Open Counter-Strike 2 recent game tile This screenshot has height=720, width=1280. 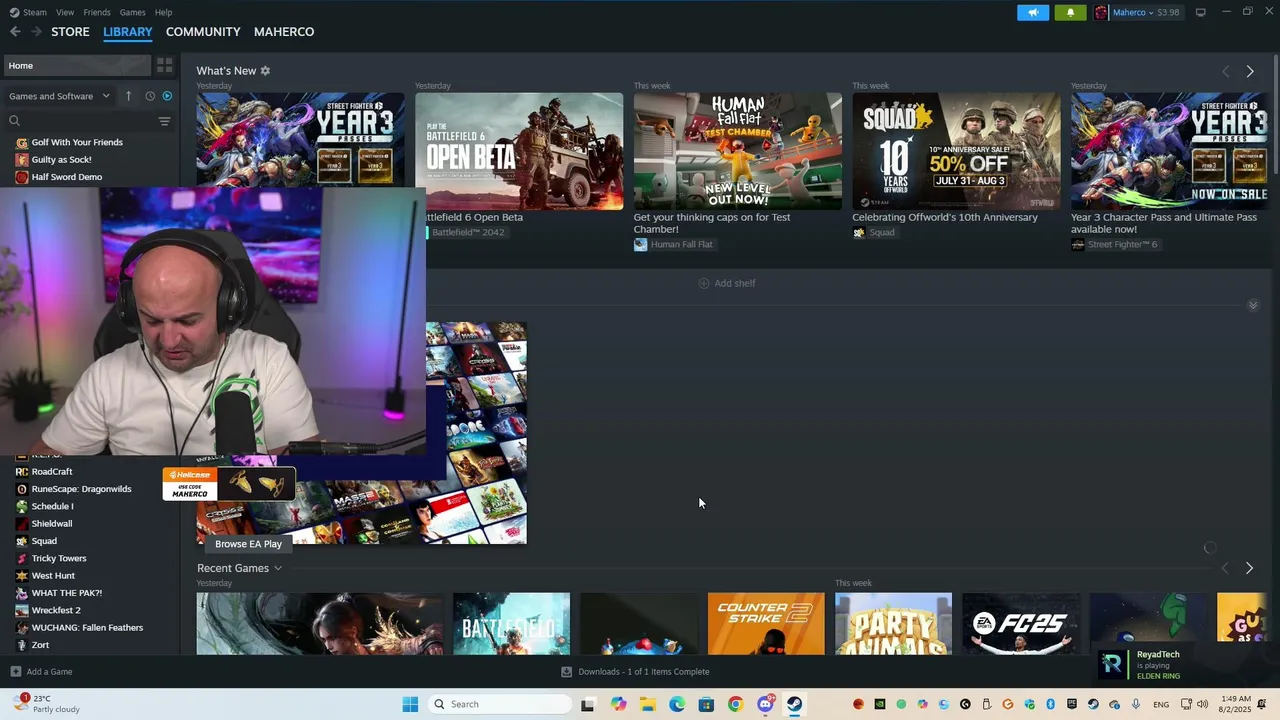click(x=766, y=624)
